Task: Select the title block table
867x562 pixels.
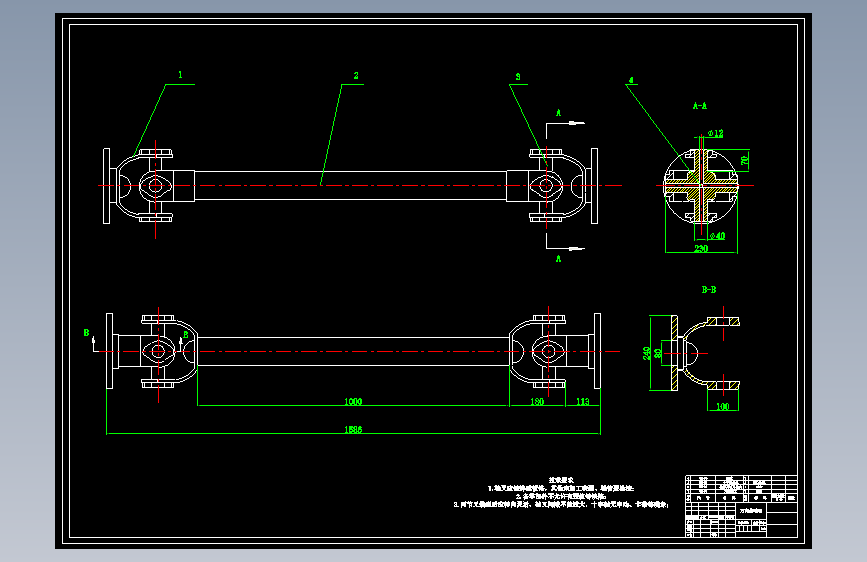Action: click(741, 506)
